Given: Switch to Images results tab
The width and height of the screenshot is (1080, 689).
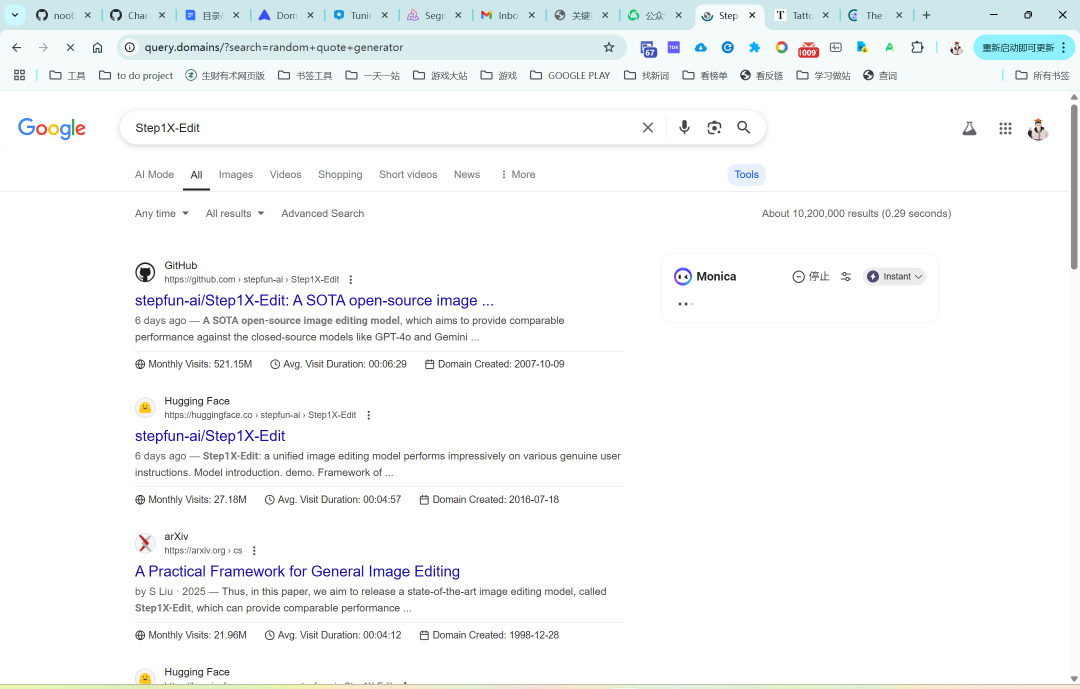Looking at the screenshot, I should coord(236,175).
